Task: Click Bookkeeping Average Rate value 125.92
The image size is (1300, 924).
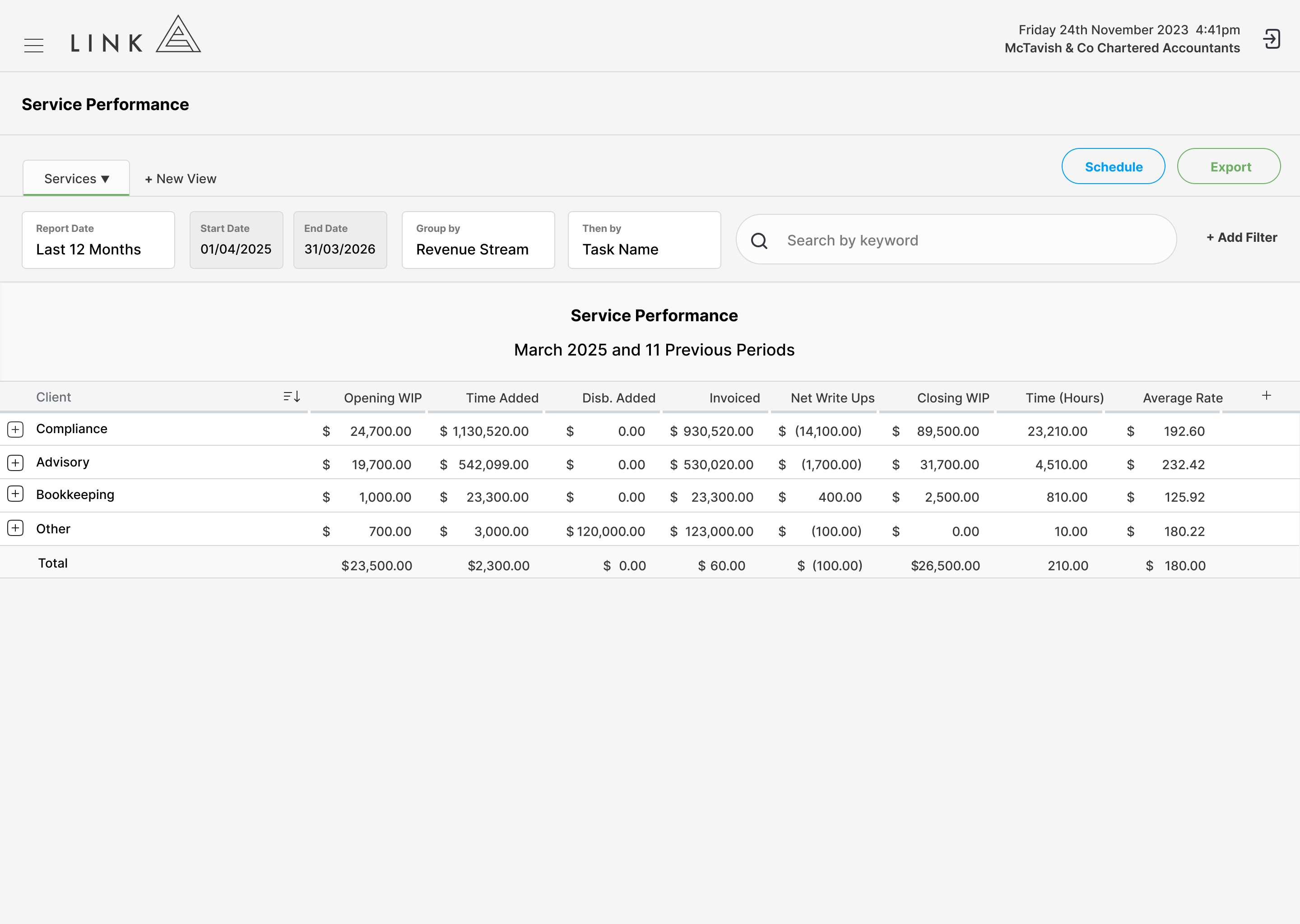Action: [x=1184, y=497]
